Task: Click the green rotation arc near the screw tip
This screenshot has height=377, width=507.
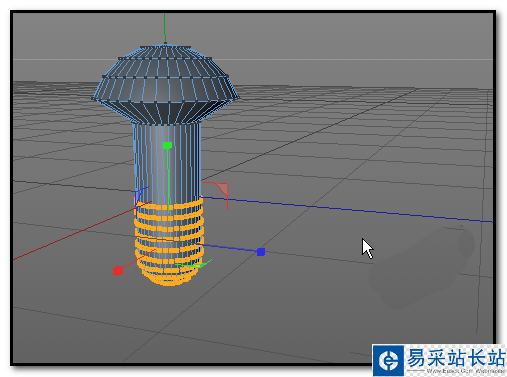Action: point(194,264)
